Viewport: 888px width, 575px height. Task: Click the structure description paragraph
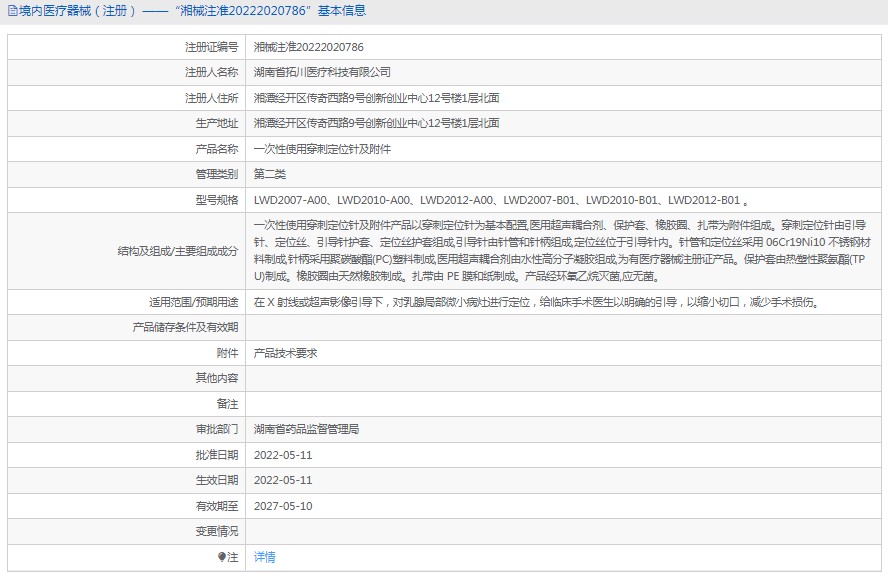562,251
